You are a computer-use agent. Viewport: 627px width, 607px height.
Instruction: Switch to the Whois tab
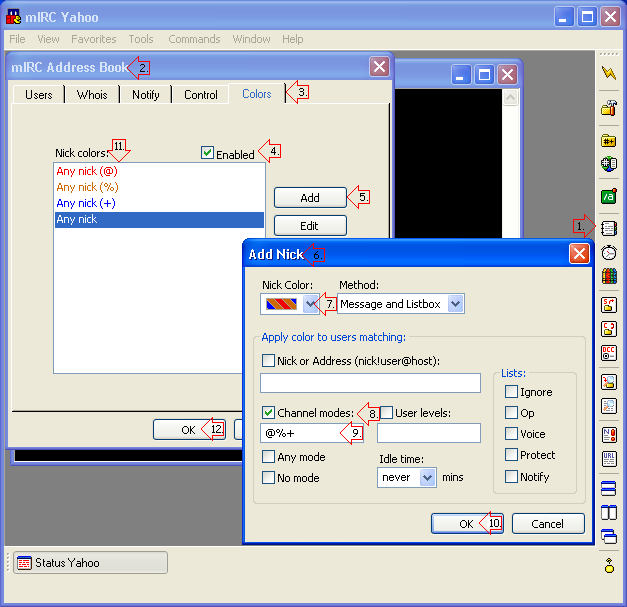click(x=92, y=95)
